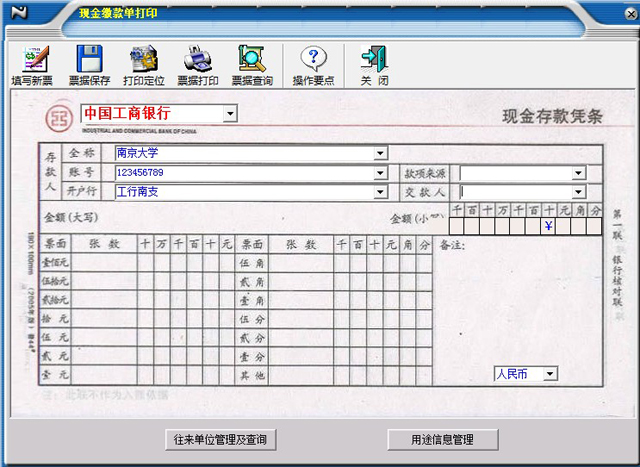Click the 现金存款凭条 heading text

tap(552, 117)
